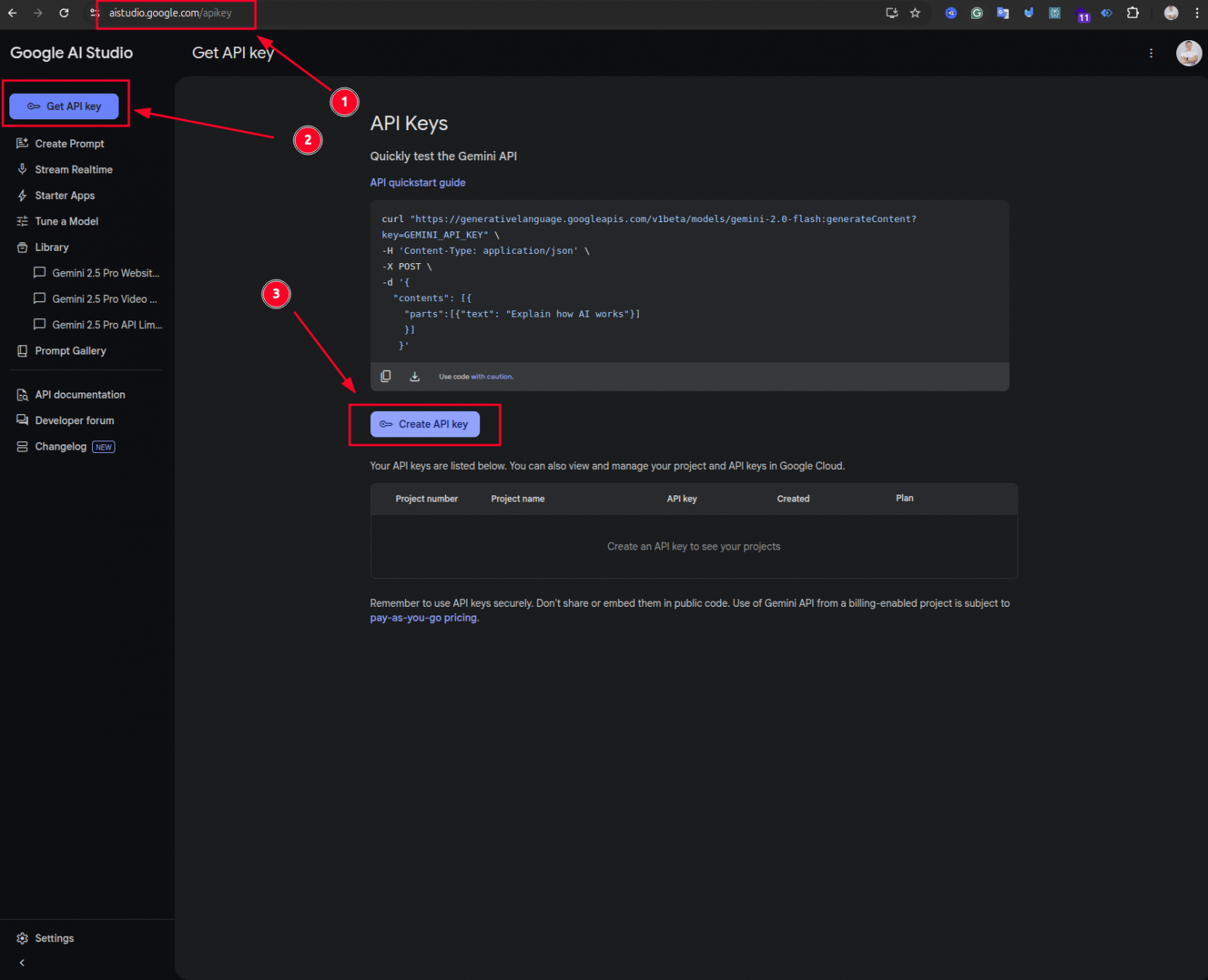Click the Create API key button
This screenshot has width=1208, height=980.
pos(425,424)
